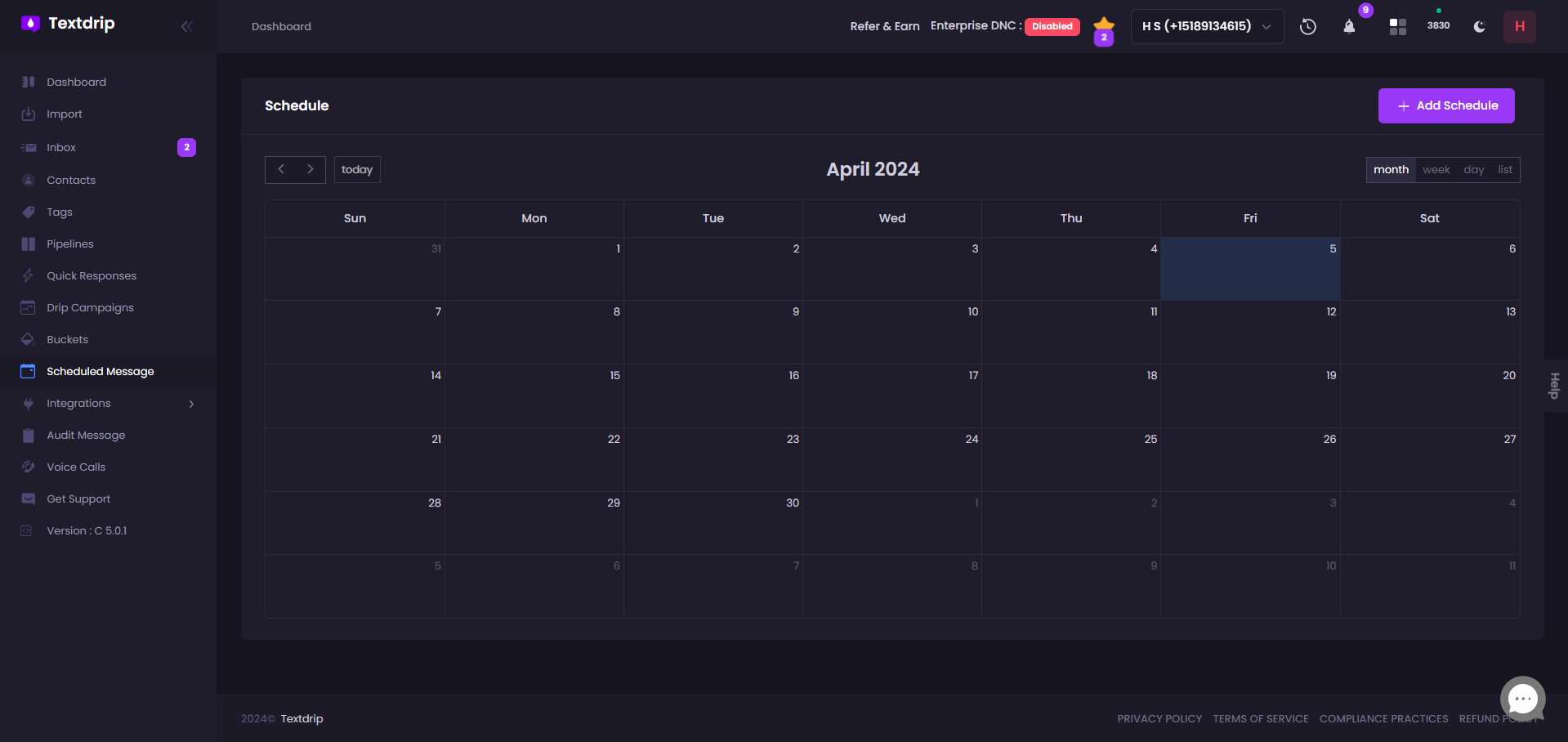Switch calendar to list view
The width and height of the screenshot is (1568, 742).
point(1504,170)
